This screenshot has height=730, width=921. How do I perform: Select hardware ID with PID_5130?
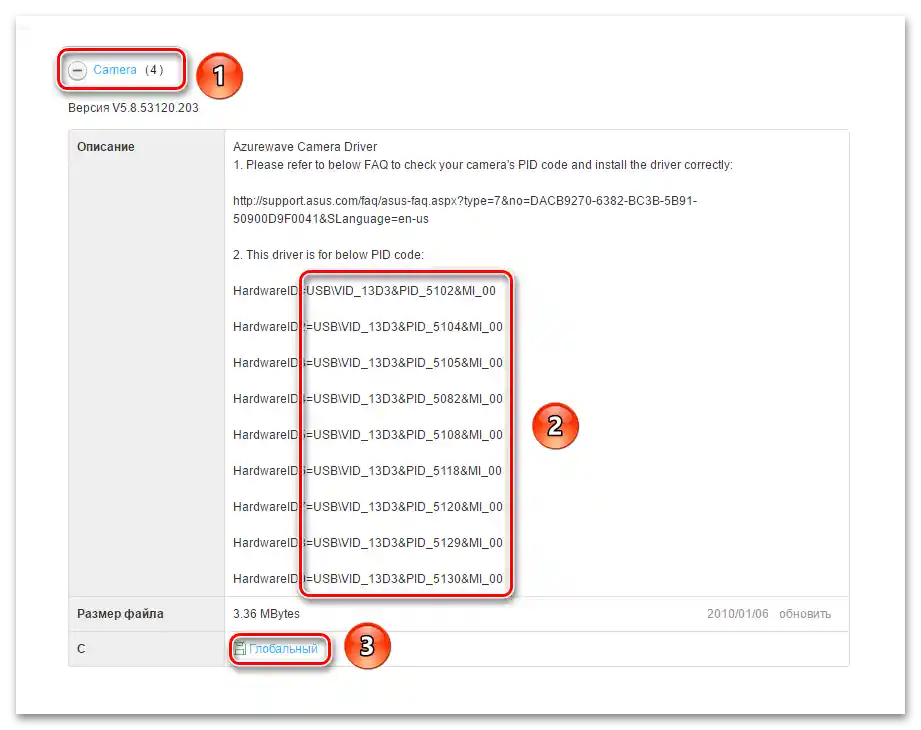click(368, 579)
